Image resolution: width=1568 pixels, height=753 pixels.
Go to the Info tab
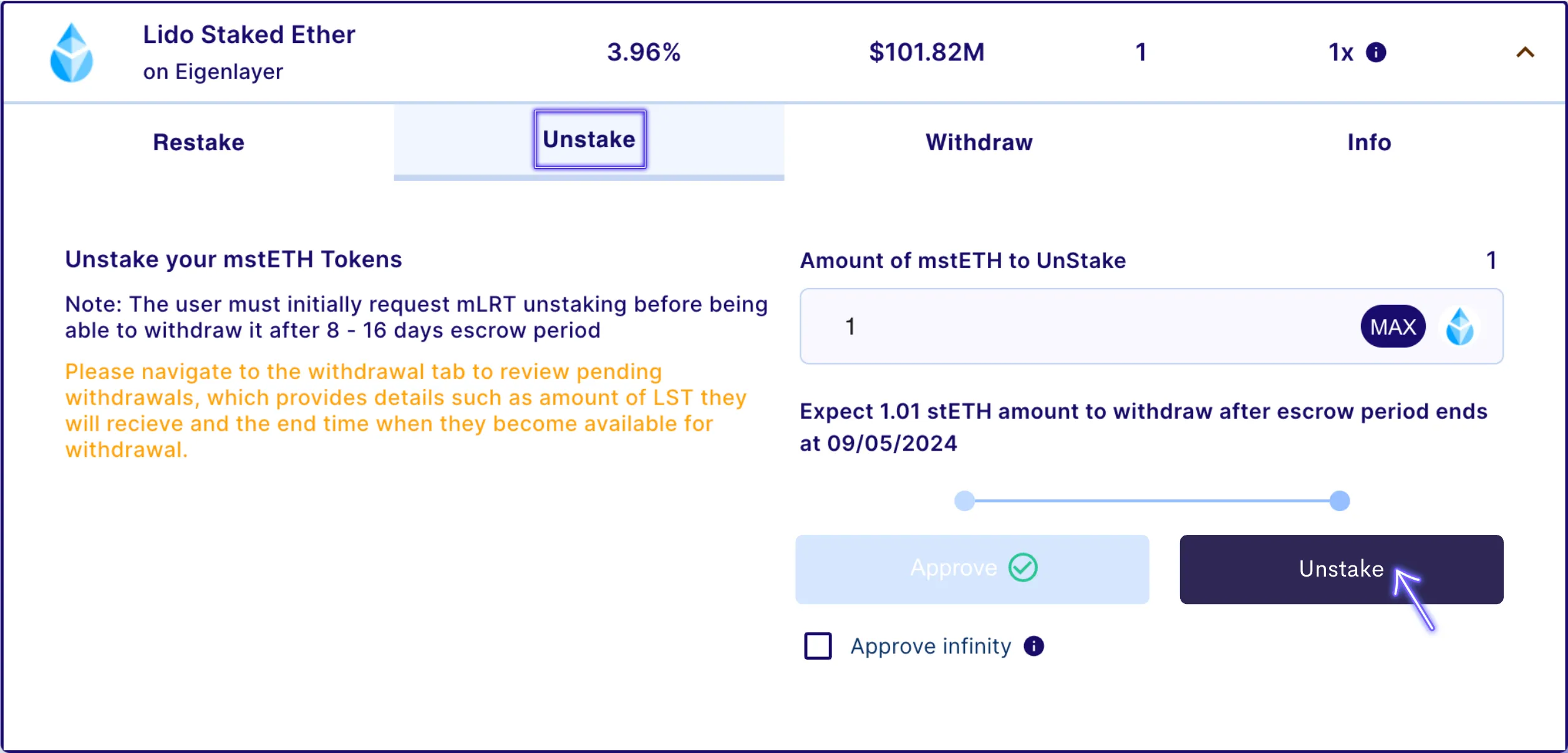tap(1369, 142)
